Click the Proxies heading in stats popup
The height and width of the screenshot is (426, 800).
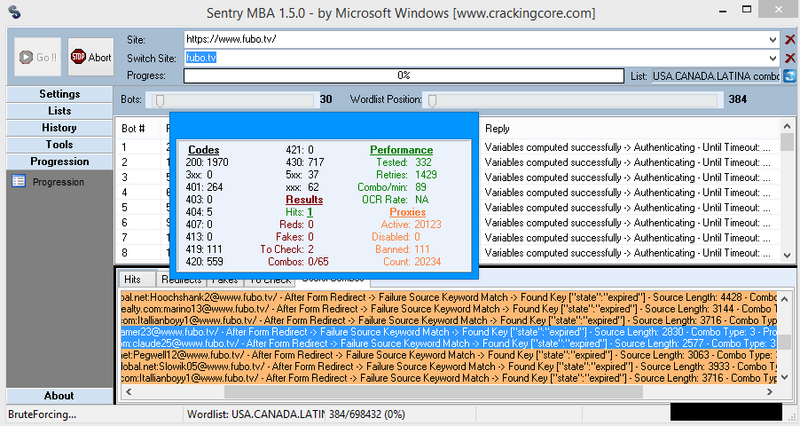pyautogui.click(x=408, y=212)
